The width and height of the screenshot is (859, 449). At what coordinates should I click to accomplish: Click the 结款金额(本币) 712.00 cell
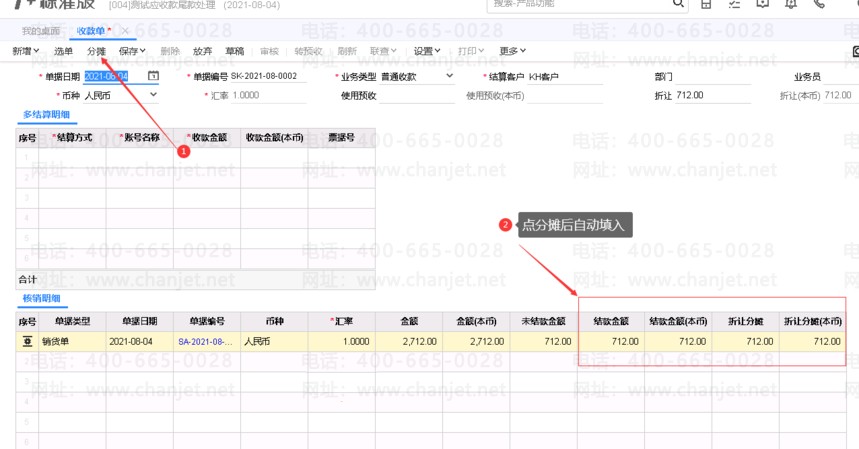[678, 342]
